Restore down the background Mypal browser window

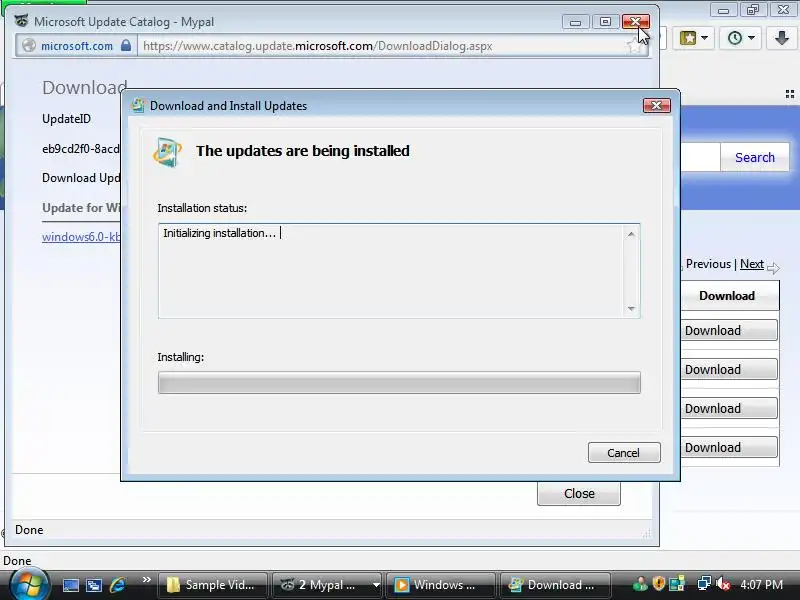tap(753, 10)
